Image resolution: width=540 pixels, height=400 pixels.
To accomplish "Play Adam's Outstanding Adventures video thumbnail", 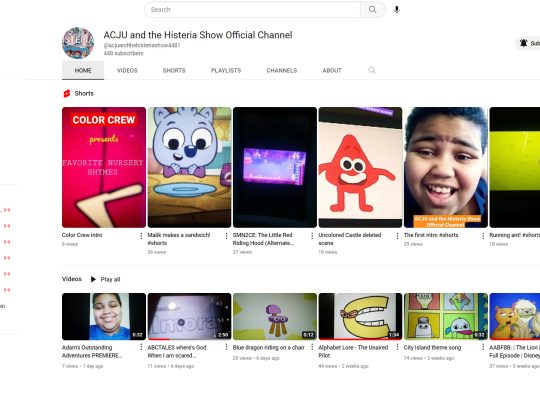I will coord(104,316).
